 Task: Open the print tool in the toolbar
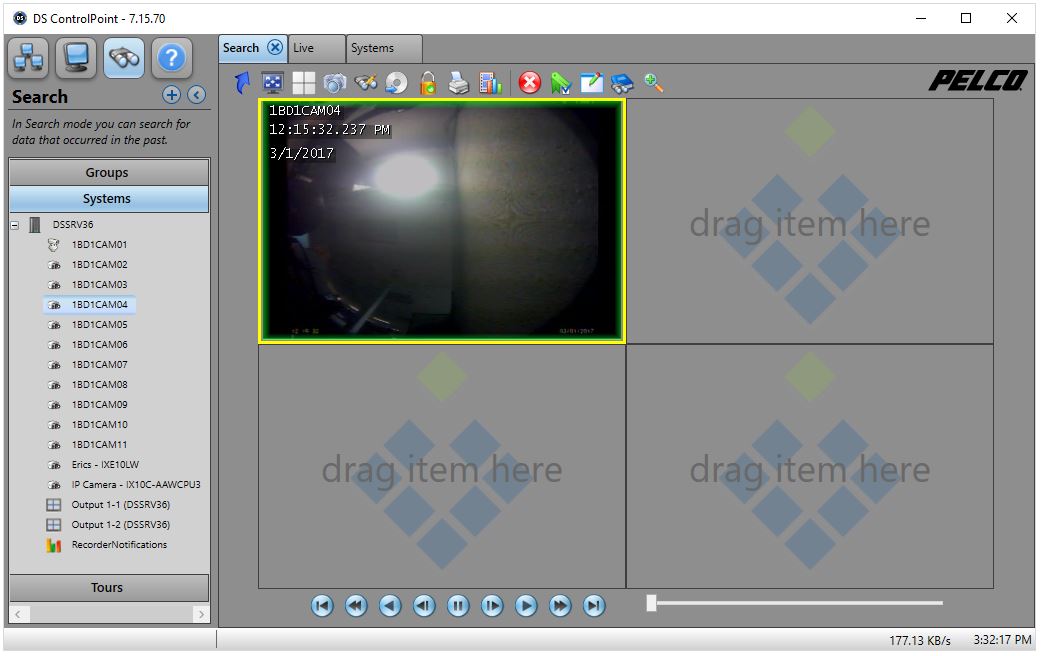(459, 82)
